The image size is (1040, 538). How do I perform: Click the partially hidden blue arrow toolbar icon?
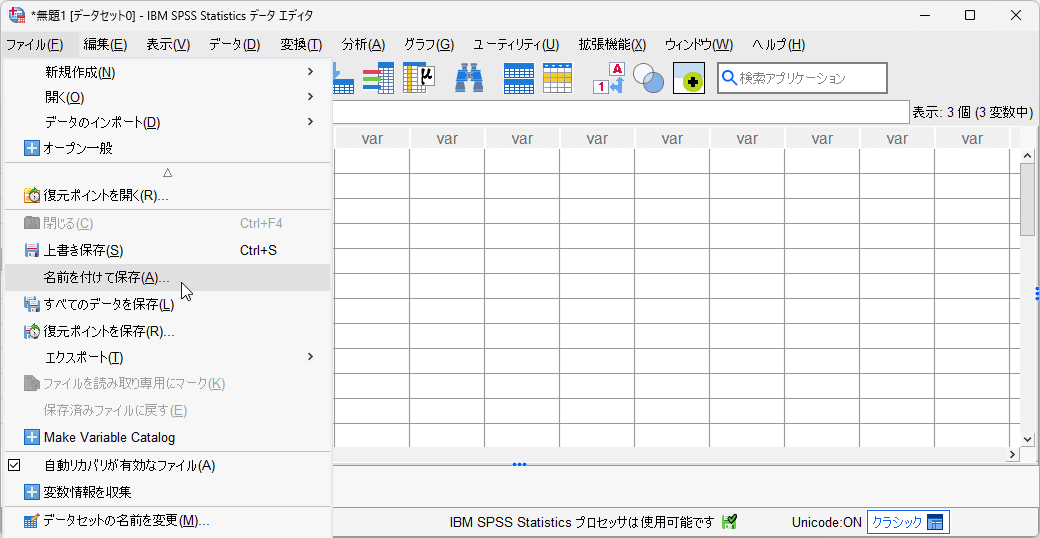tap(342, 78)
